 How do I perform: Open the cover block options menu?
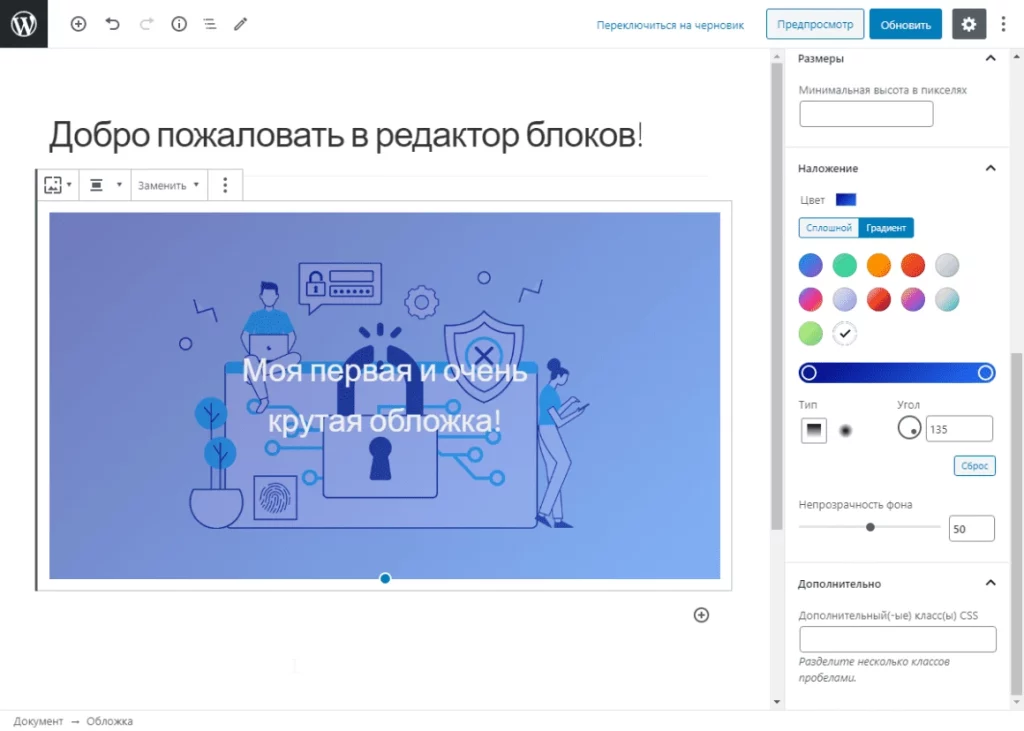(x=225, y=184)
